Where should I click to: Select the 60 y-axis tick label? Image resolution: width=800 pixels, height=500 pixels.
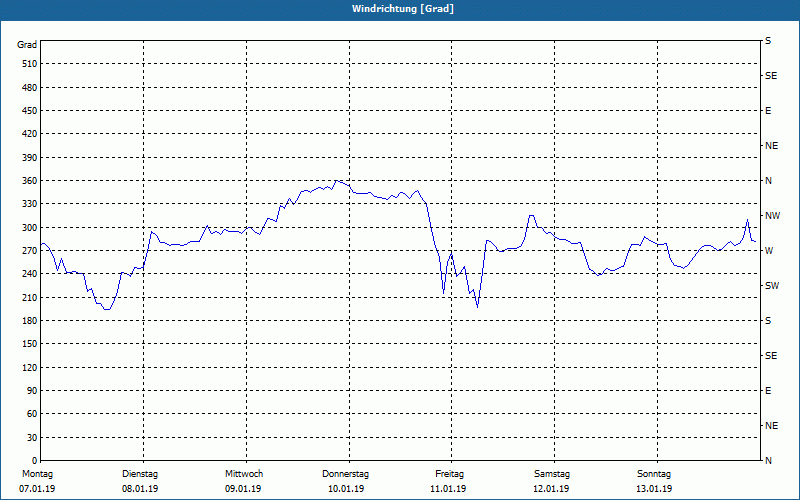32,414
